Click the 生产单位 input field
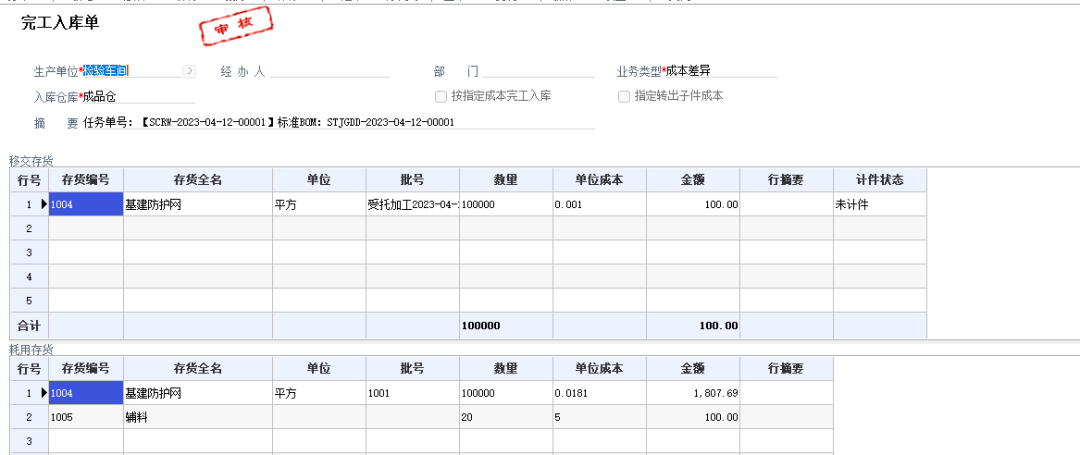1080x455 pixels. tap(130, 71)
